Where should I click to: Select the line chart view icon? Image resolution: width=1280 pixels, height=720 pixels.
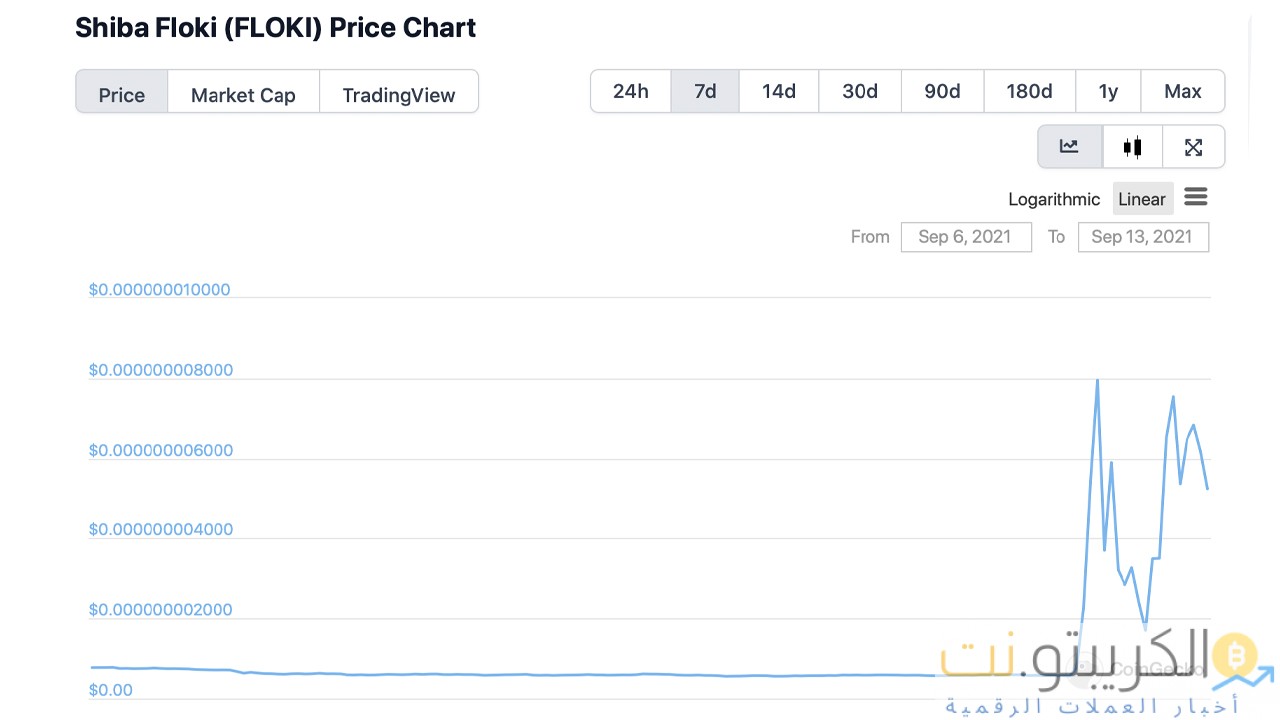click(1069, 147)
